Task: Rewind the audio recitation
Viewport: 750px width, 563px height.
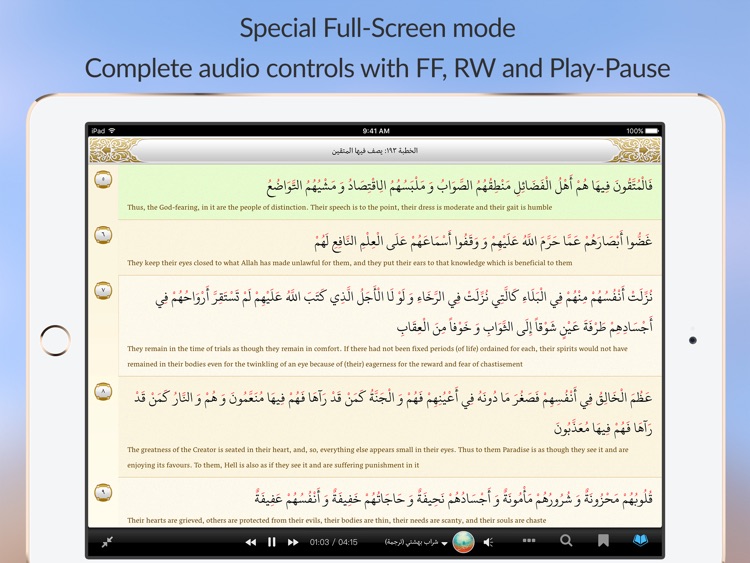Action: click(251, 542)
